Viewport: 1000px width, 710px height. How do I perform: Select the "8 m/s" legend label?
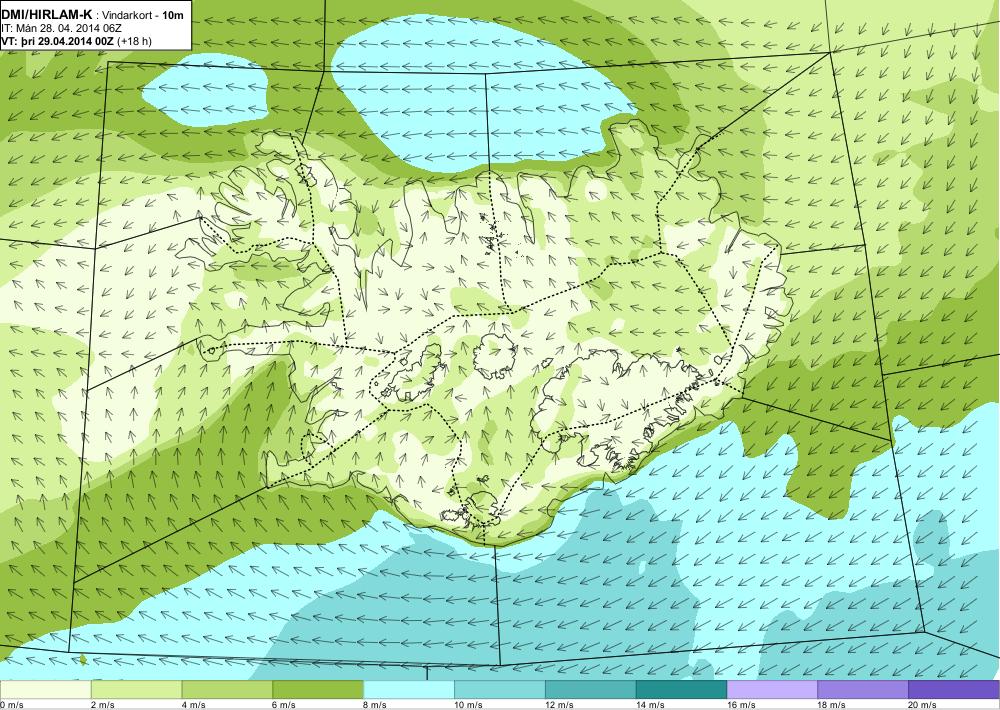click(x=376, y=704)
